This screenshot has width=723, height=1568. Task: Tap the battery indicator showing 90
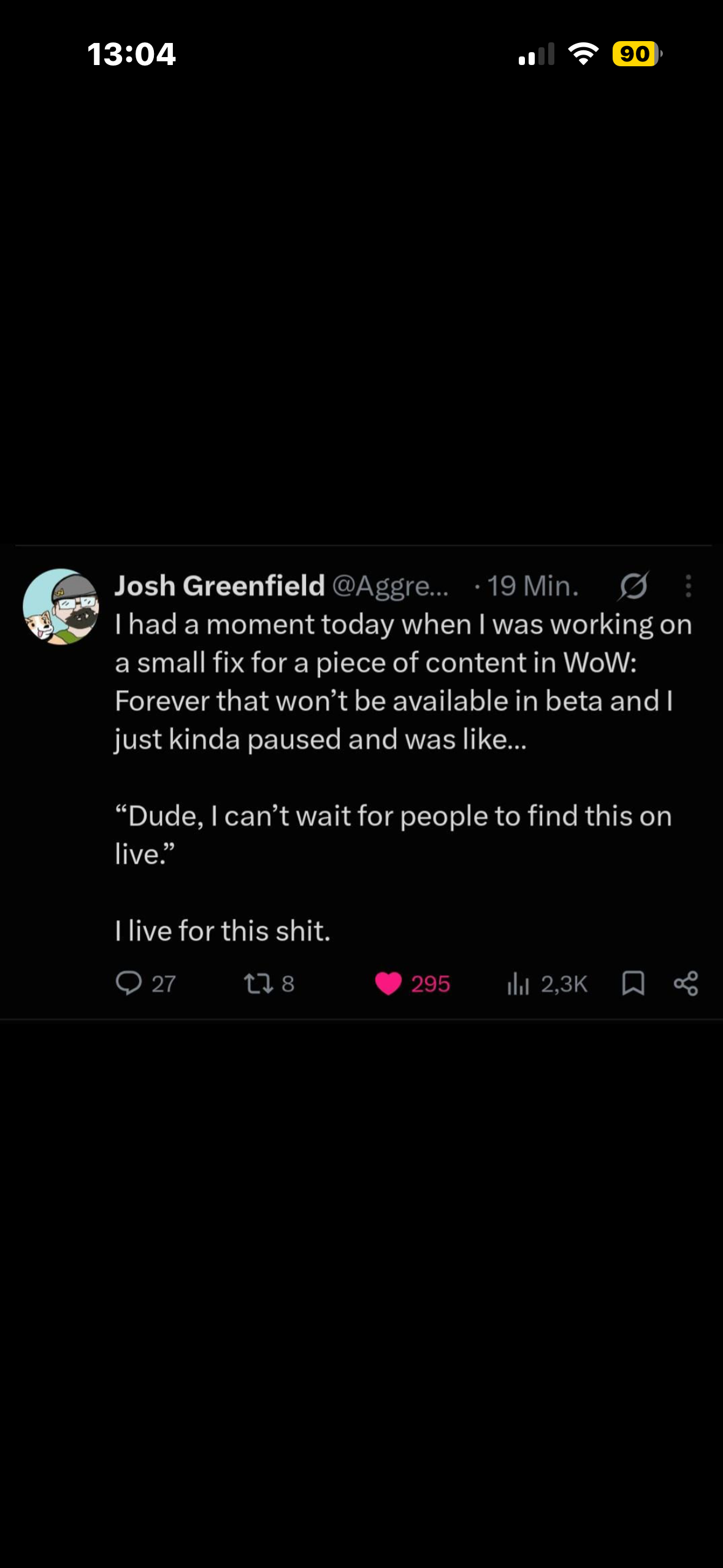pyautogui.click(x=638, y=54)
